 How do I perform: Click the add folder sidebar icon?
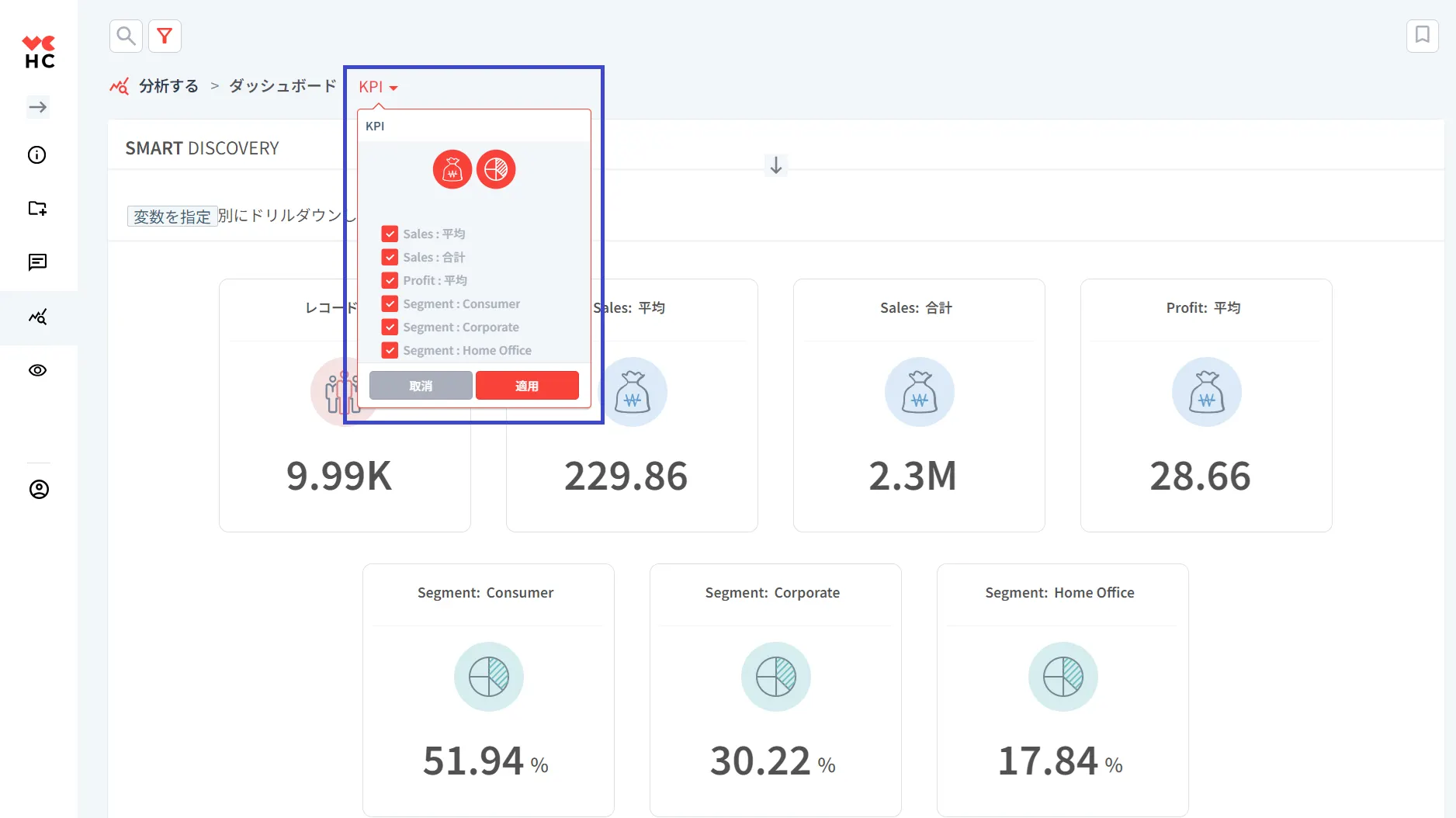tap(37, 208)
